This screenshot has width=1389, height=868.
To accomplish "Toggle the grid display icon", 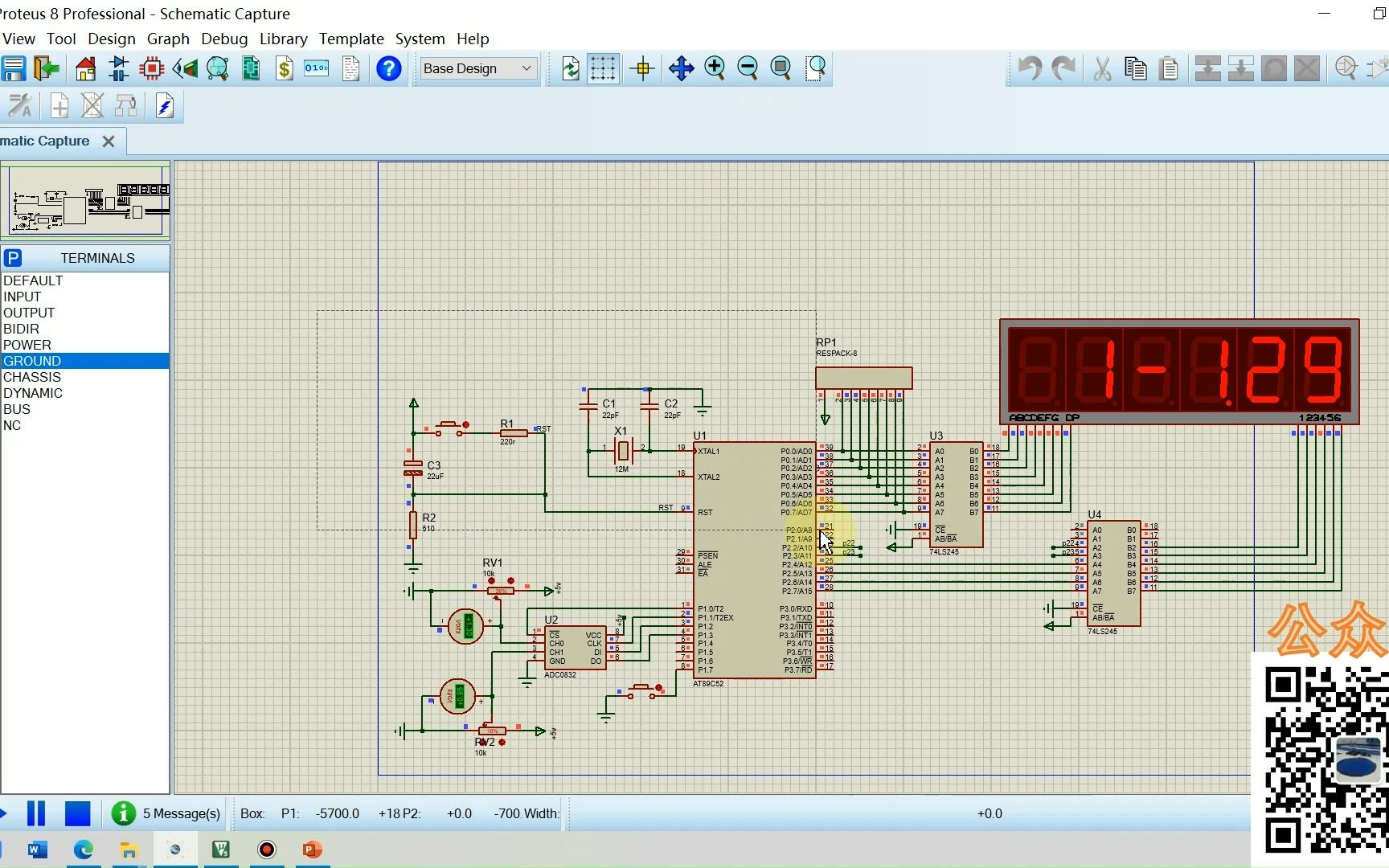I will 603,68.
